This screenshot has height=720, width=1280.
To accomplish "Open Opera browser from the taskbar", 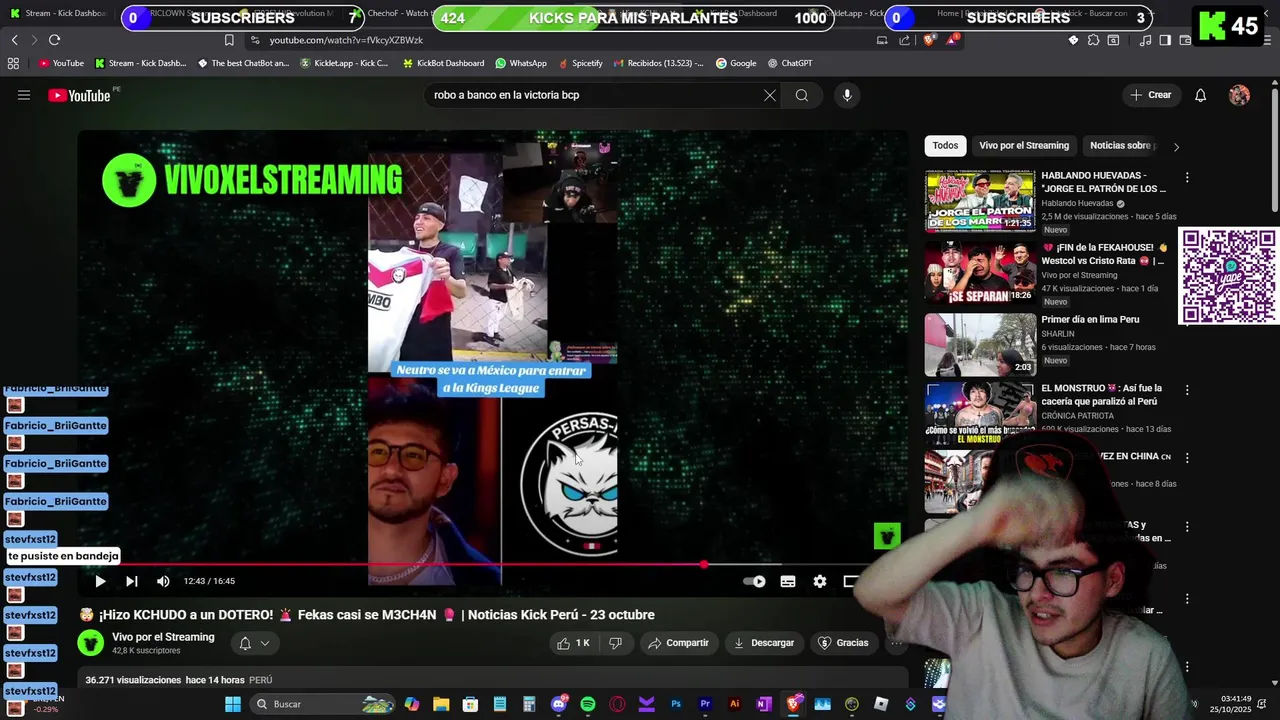I will (x=617, y=704).
